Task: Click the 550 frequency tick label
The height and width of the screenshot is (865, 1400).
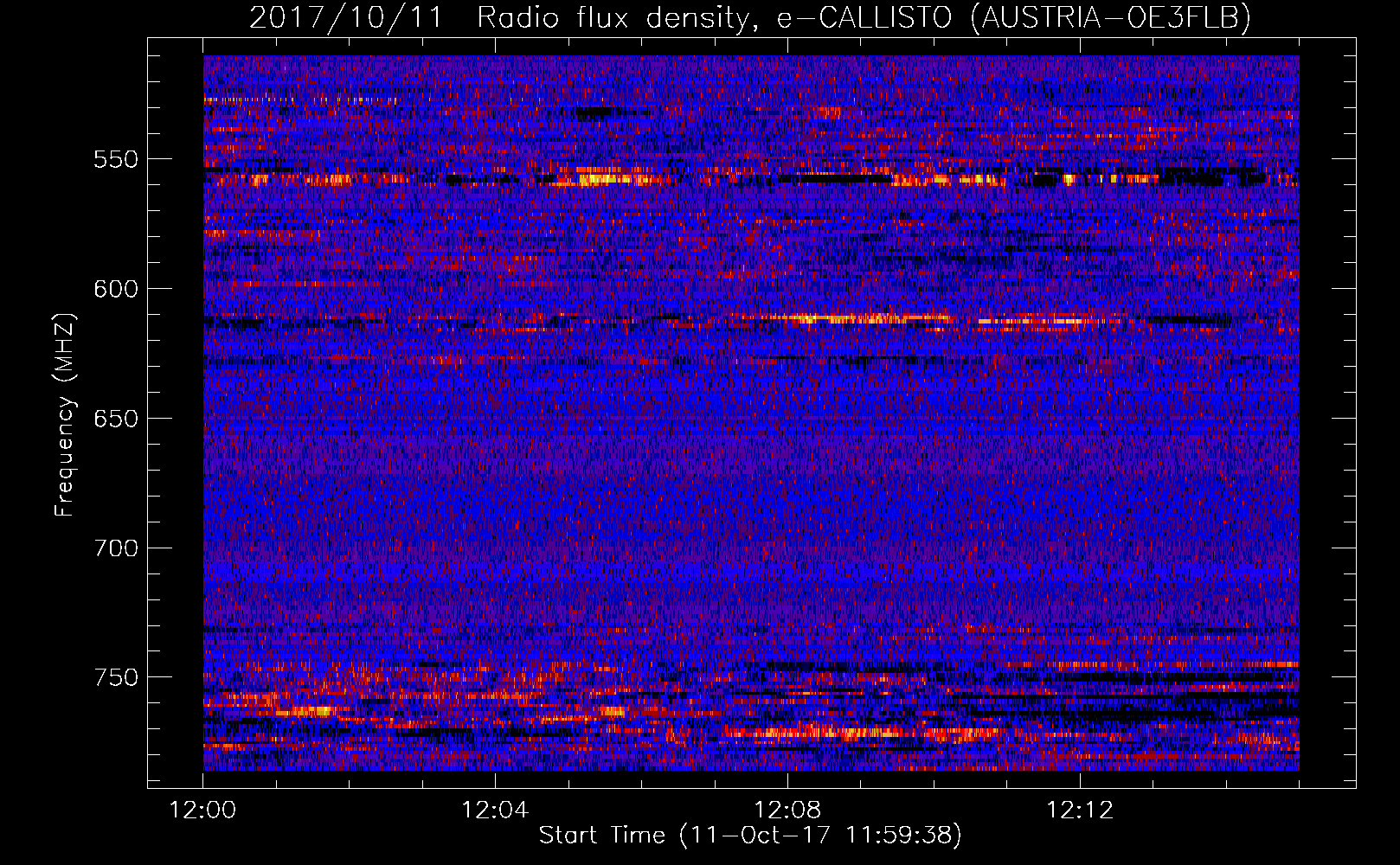Action: point(116,159)
